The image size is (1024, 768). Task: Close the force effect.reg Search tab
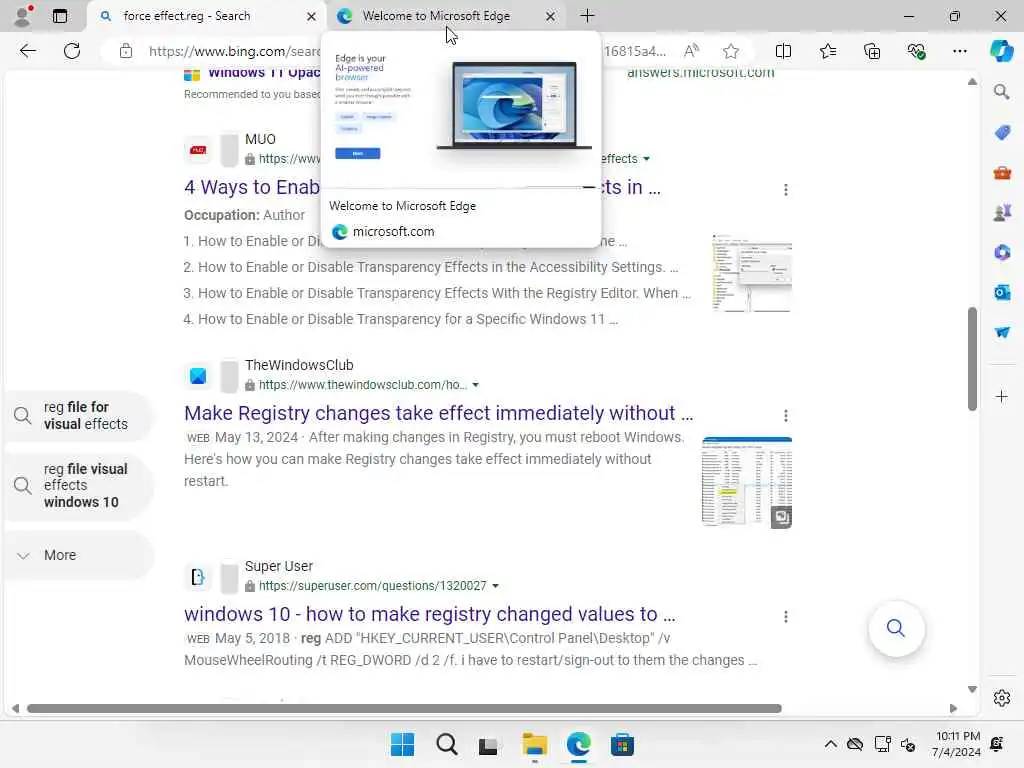coord(312,16)
